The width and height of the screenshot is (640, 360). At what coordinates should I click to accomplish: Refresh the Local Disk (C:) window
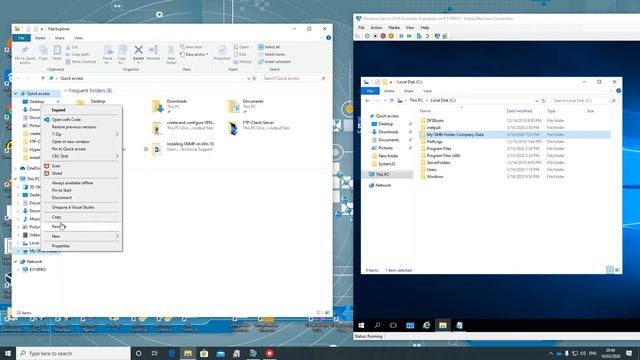click(x=544, y=100)
